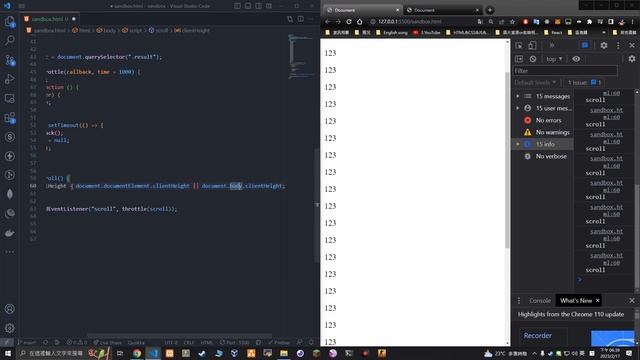Viewport: 640px width, 360px height.
Task: Close the DevTools drawer
Action: (632, 300)
